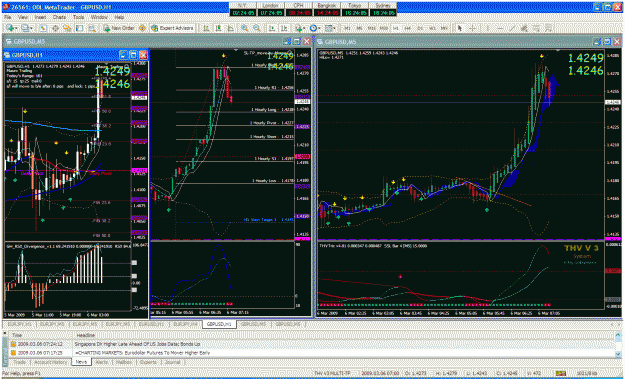The height and width of the screenshot is (379, 625).
Task: Open the Mailbox terminal tab
Action: tap(124, 363)
